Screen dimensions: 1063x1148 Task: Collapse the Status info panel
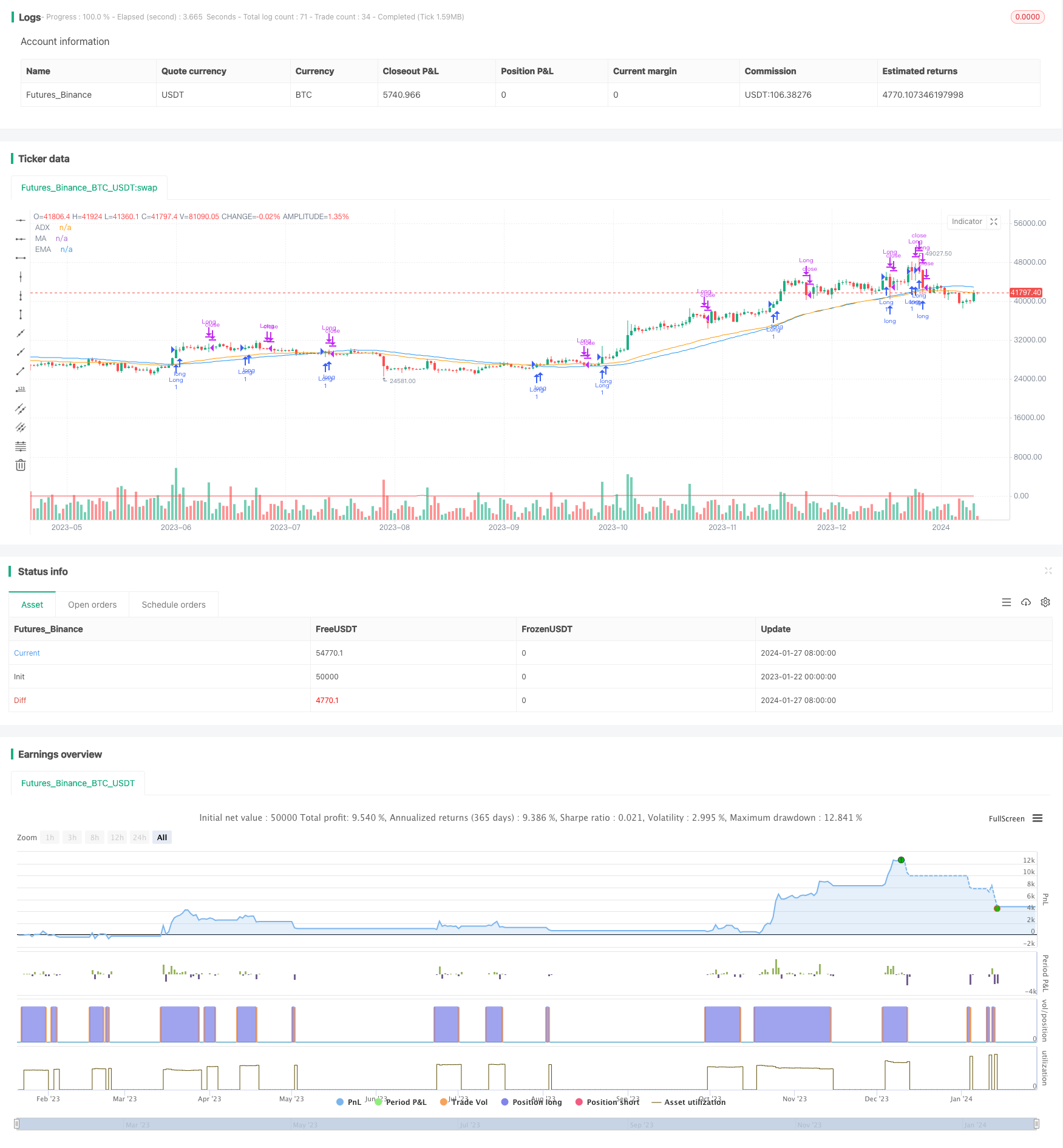1048,571
